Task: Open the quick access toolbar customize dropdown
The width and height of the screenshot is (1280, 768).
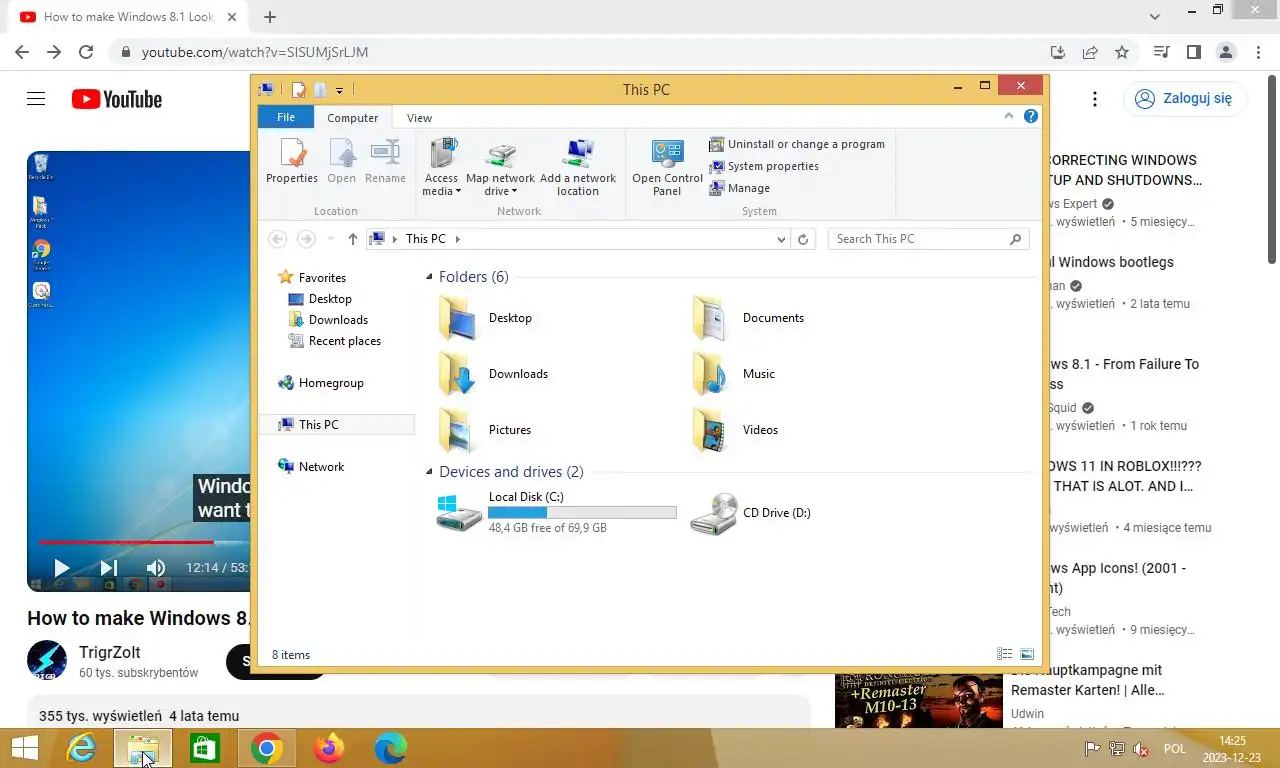Action: click(x=339, y=90)
